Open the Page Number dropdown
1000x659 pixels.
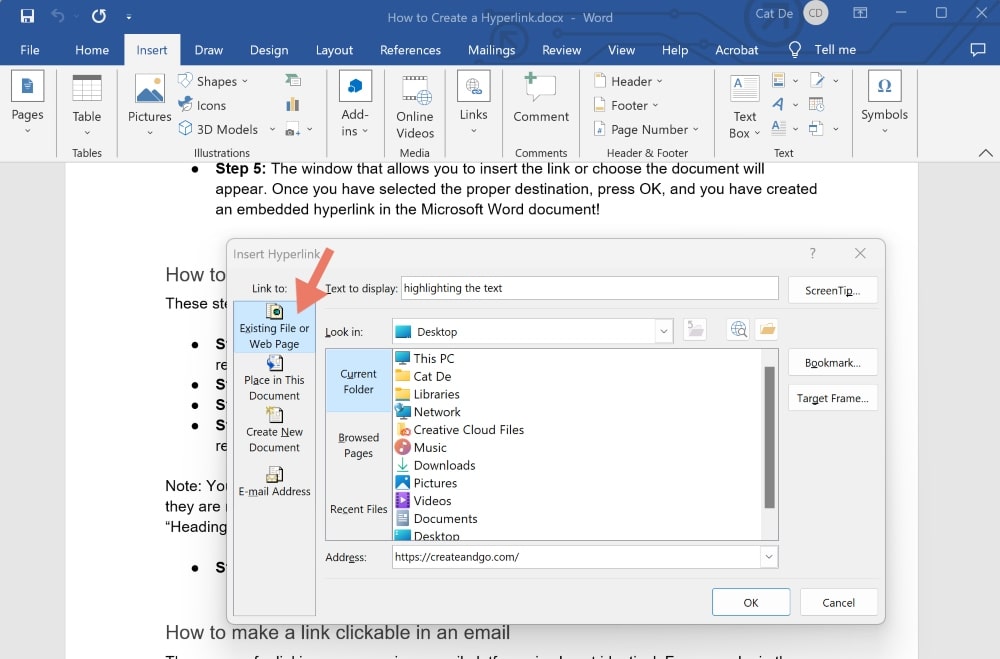click(x=646, y=129)
